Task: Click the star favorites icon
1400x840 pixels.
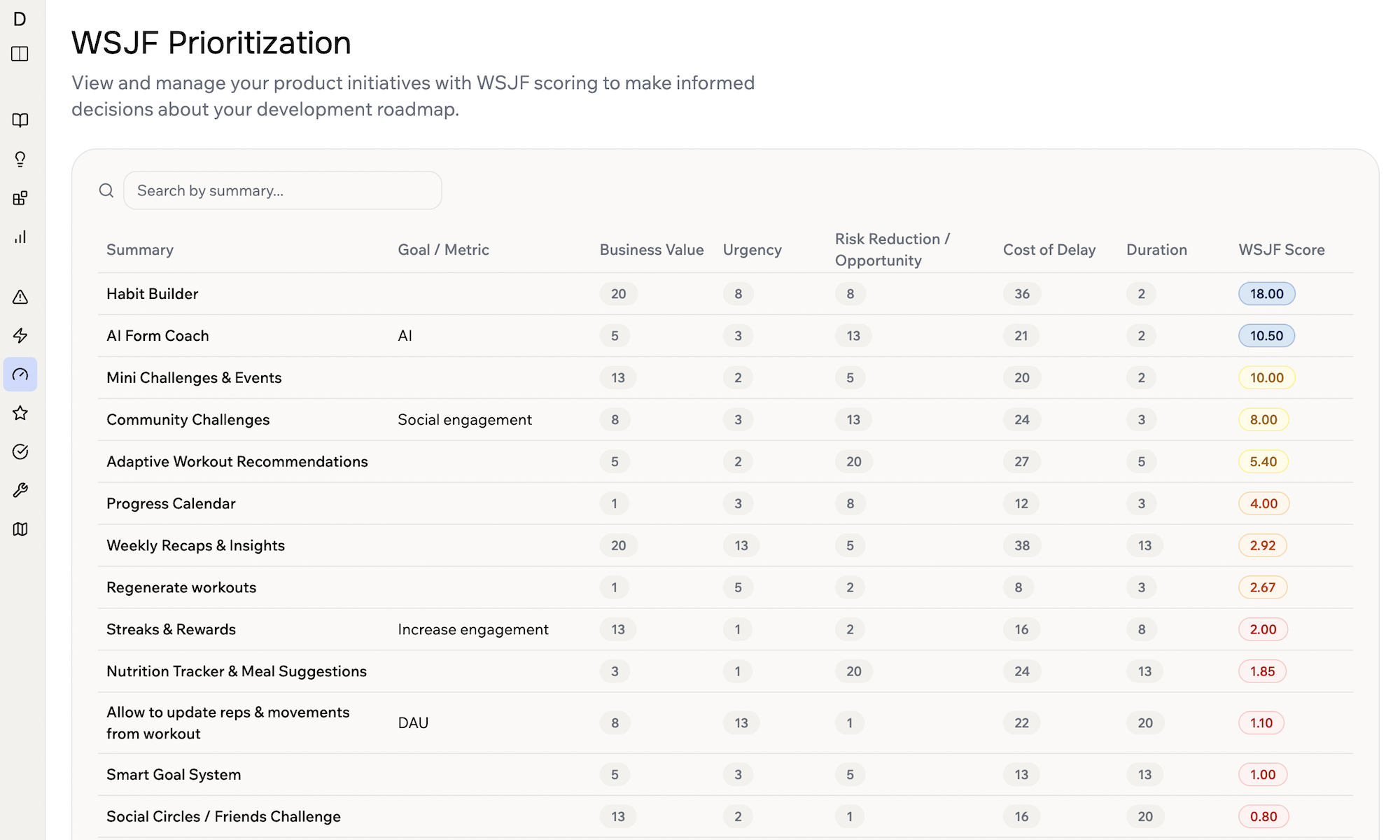Action: pos(20,413)
